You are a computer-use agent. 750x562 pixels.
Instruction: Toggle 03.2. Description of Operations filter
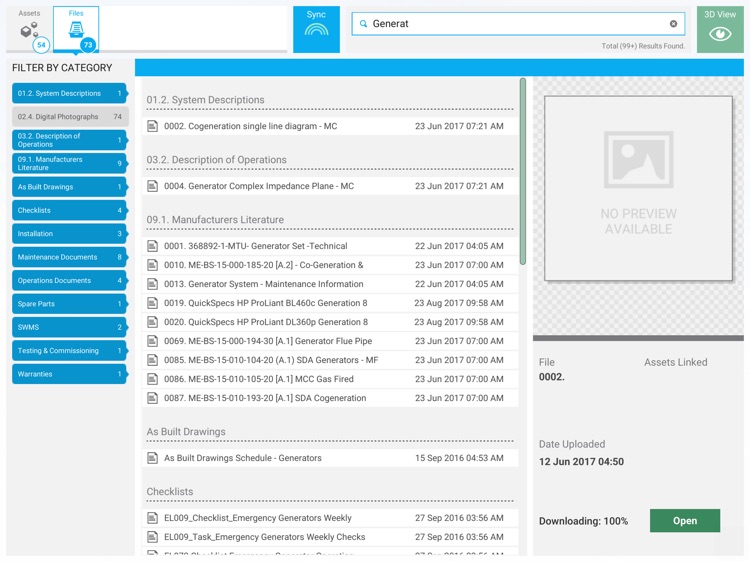(70, 140)
